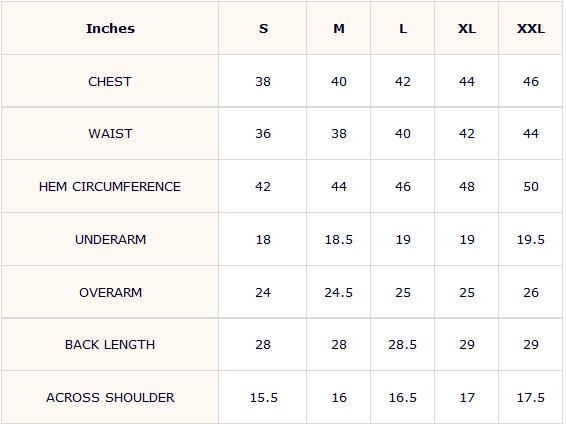Click across shoulder value 17.5 for XXL
This screenshot has height=427, width=566.
click(531, 398)
